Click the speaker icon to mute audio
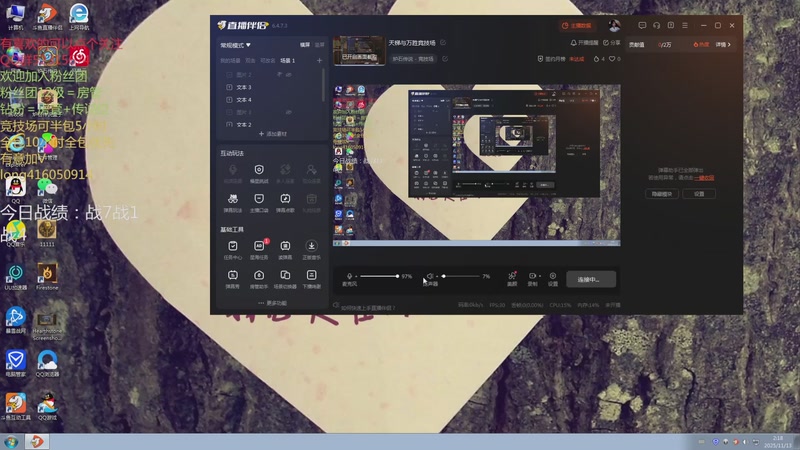800x450 pixels. coord(430,276)
